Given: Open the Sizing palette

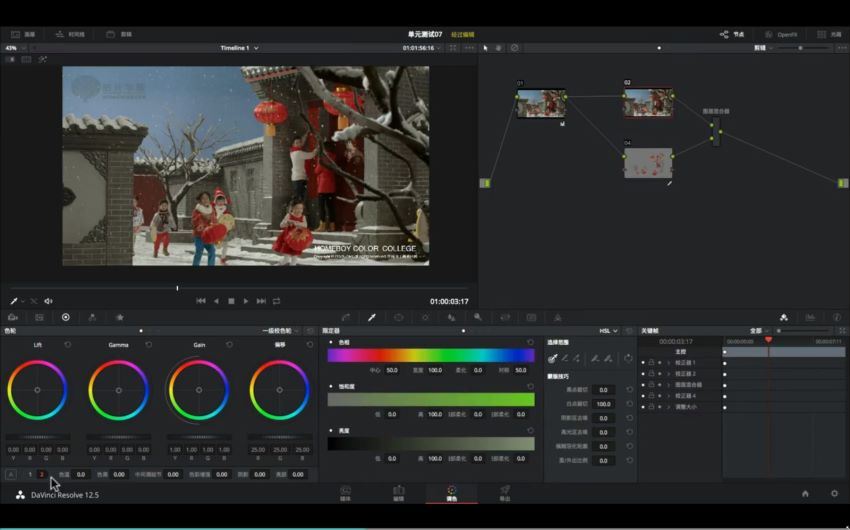Looking at the screenshot, I should point(505,318).
